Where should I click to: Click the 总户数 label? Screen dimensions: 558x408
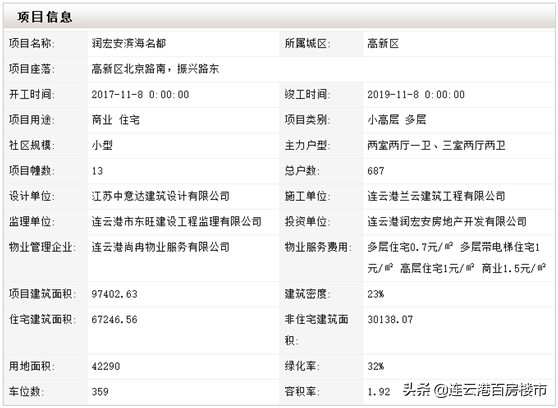(302, 171)
